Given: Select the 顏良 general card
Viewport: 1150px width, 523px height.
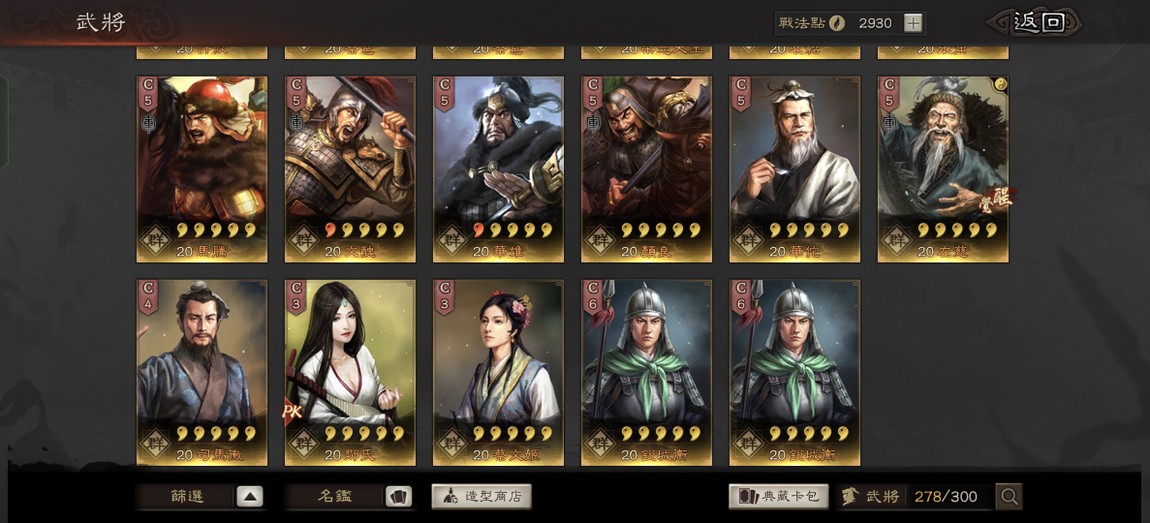Looking at the screenshot, I should [x=647, y=169].
